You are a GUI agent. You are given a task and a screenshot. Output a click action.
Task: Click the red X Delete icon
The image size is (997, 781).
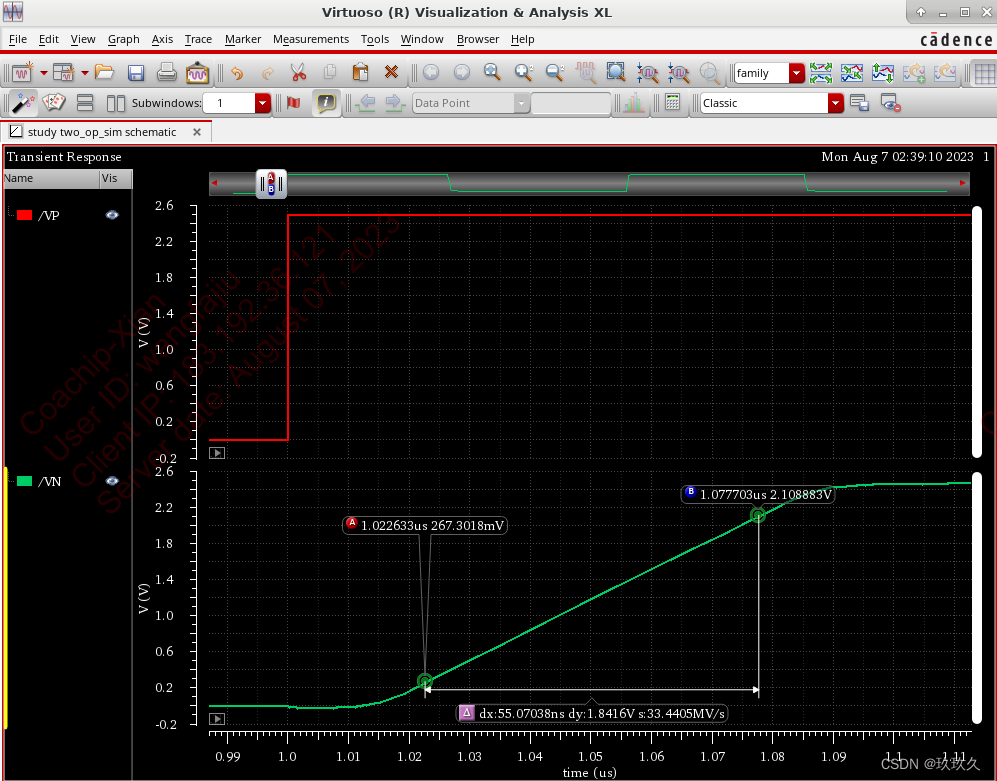coord(391,73)
